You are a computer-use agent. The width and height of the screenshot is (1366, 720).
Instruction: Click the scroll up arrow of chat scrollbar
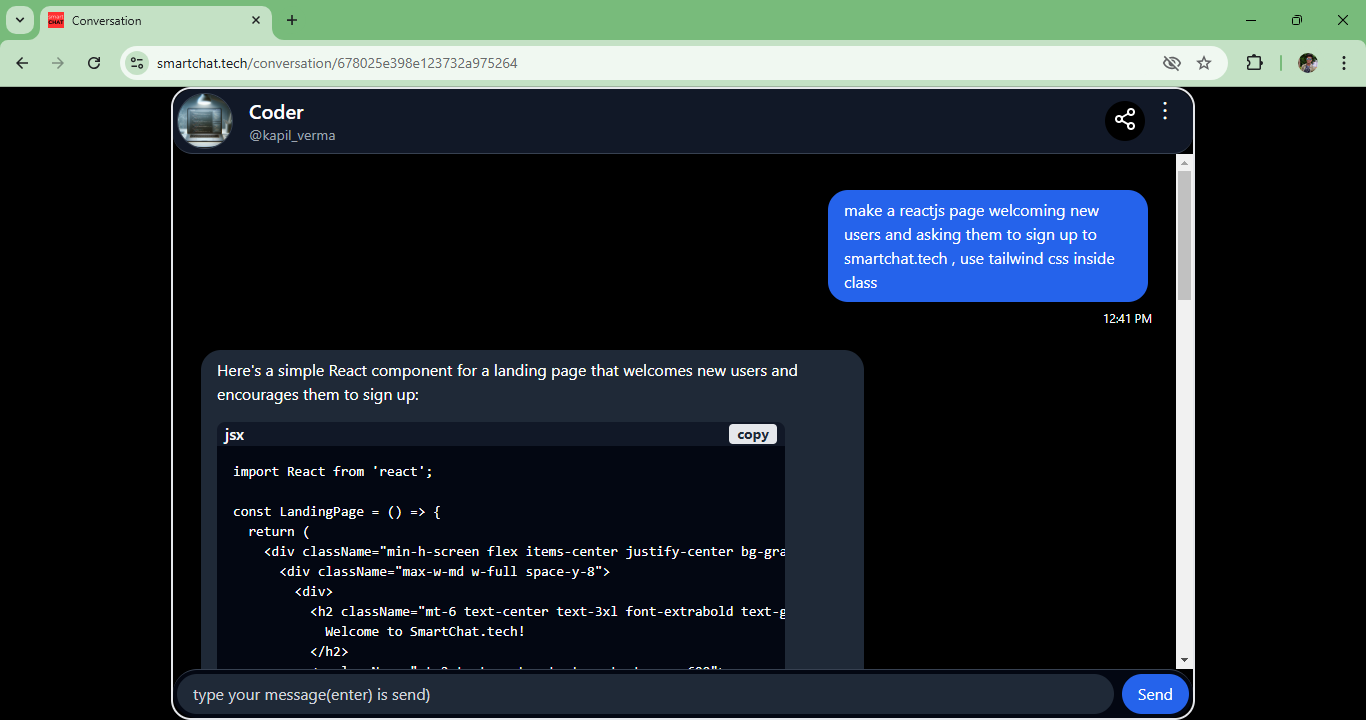coord(1185,163)
